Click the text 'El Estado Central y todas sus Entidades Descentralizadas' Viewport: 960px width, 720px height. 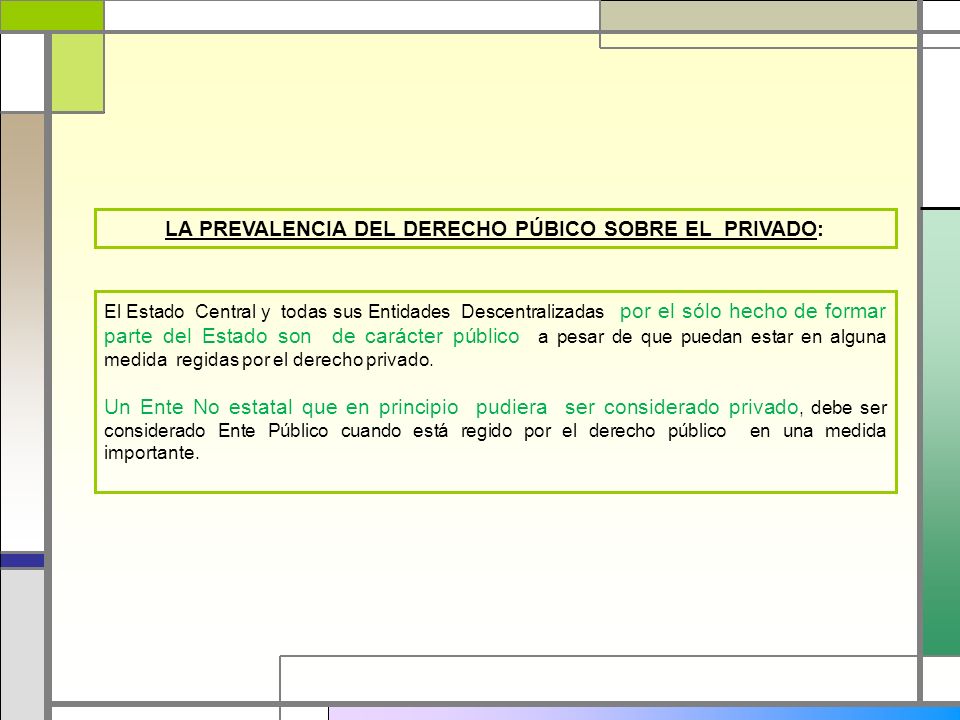click(x=354, y=312)
